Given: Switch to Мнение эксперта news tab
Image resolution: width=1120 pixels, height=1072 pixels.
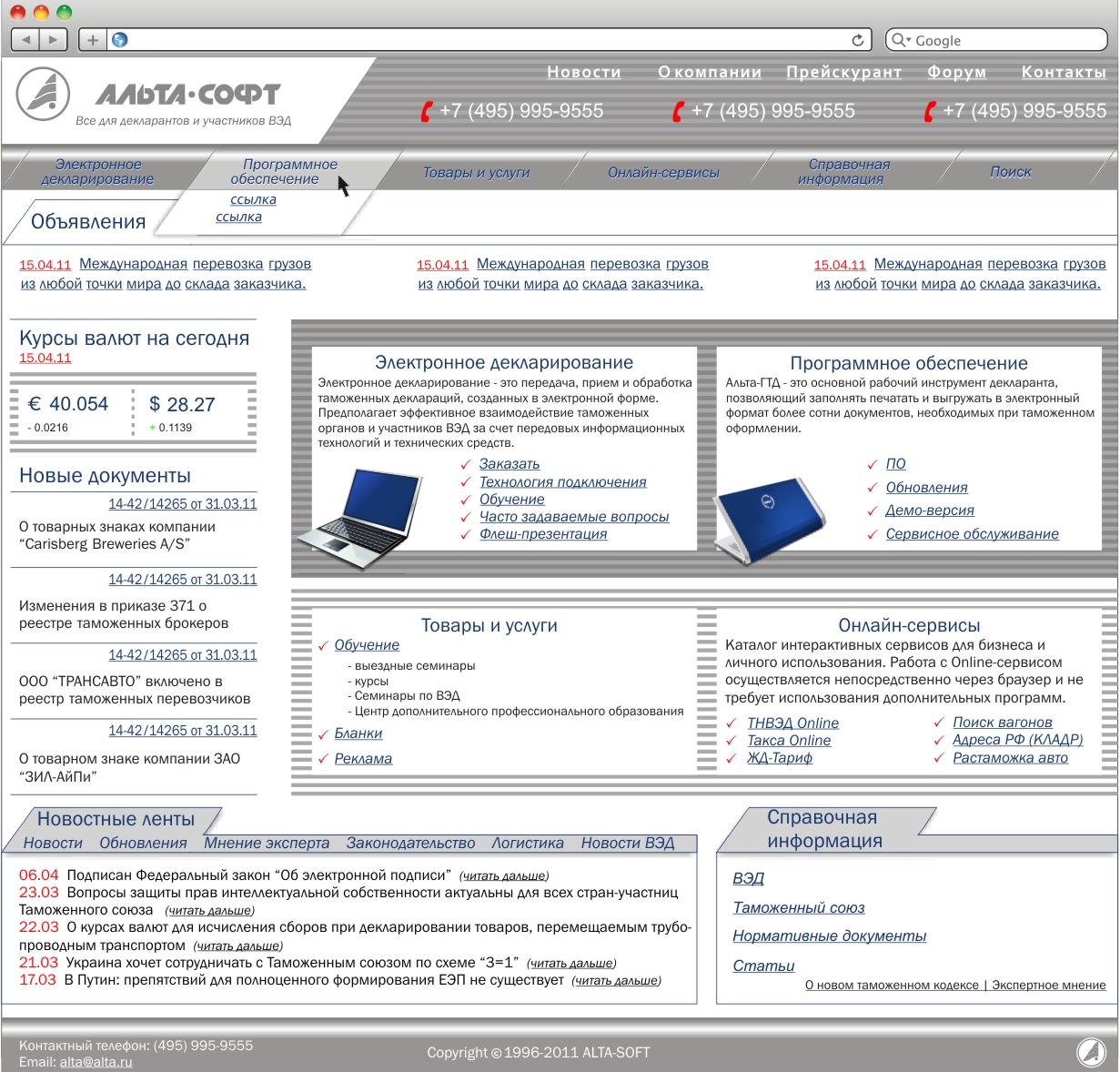Looking at the screenshot, I should click(x=267, y=843).
